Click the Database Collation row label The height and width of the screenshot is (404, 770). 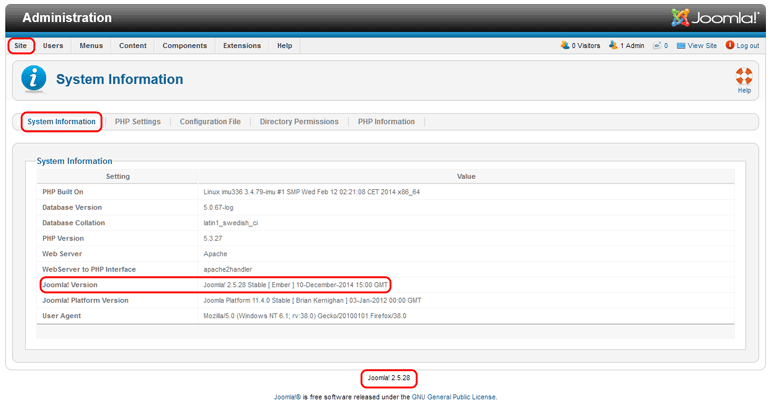tap(74, 223)
